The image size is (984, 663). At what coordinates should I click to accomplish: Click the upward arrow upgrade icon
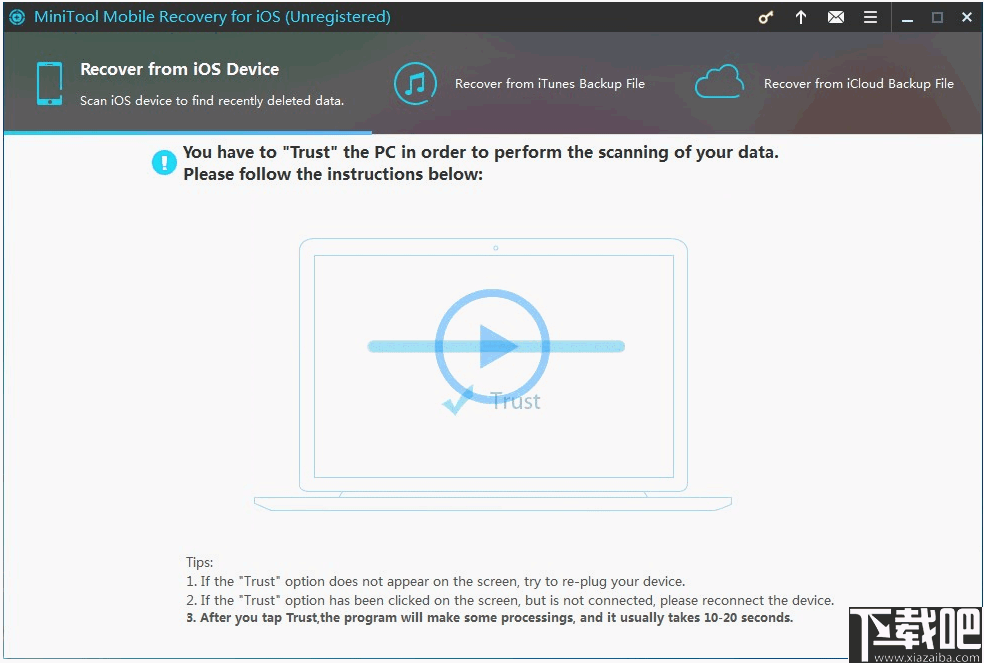tap(801, 18)
